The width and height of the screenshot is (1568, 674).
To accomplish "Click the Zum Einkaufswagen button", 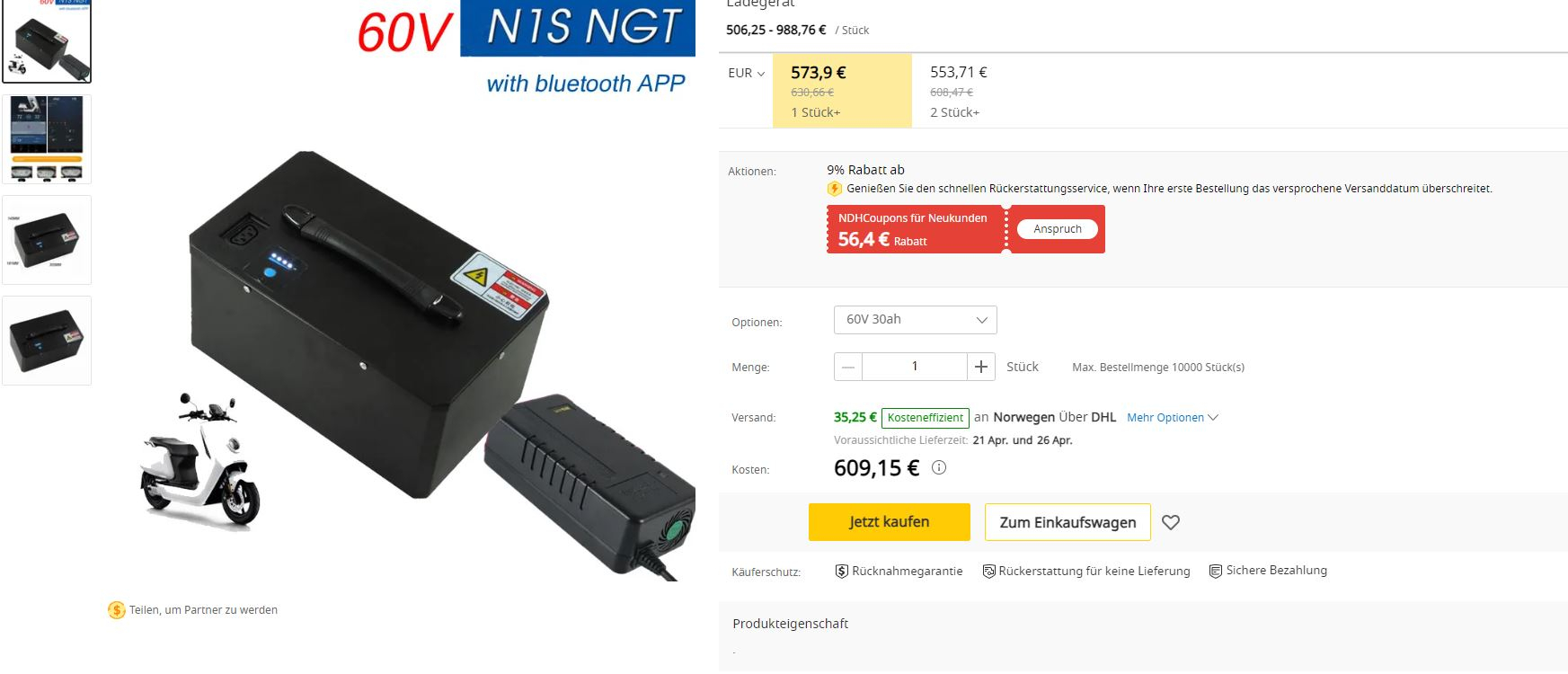I will coord(1067,522).
